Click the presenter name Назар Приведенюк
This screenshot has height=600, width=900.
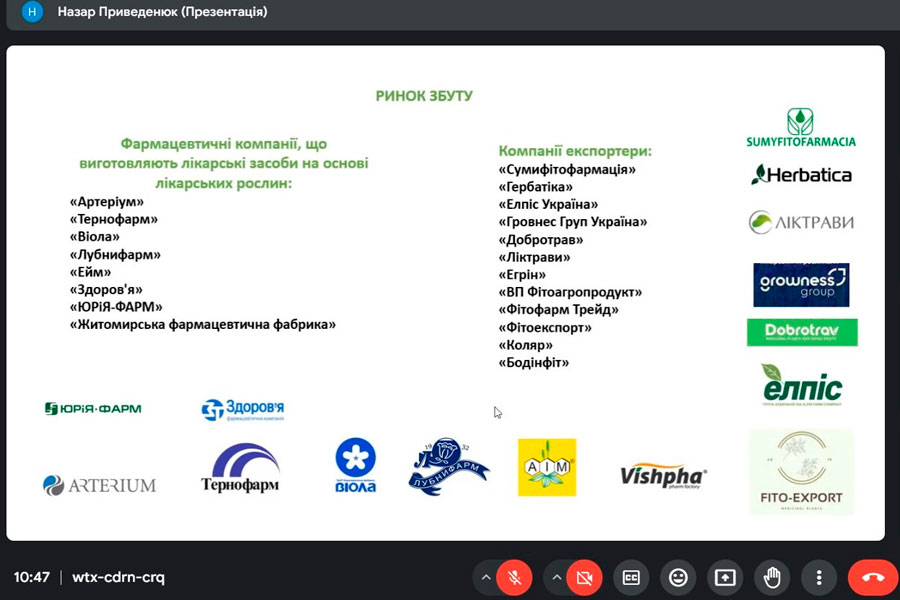tap(117, 11)
